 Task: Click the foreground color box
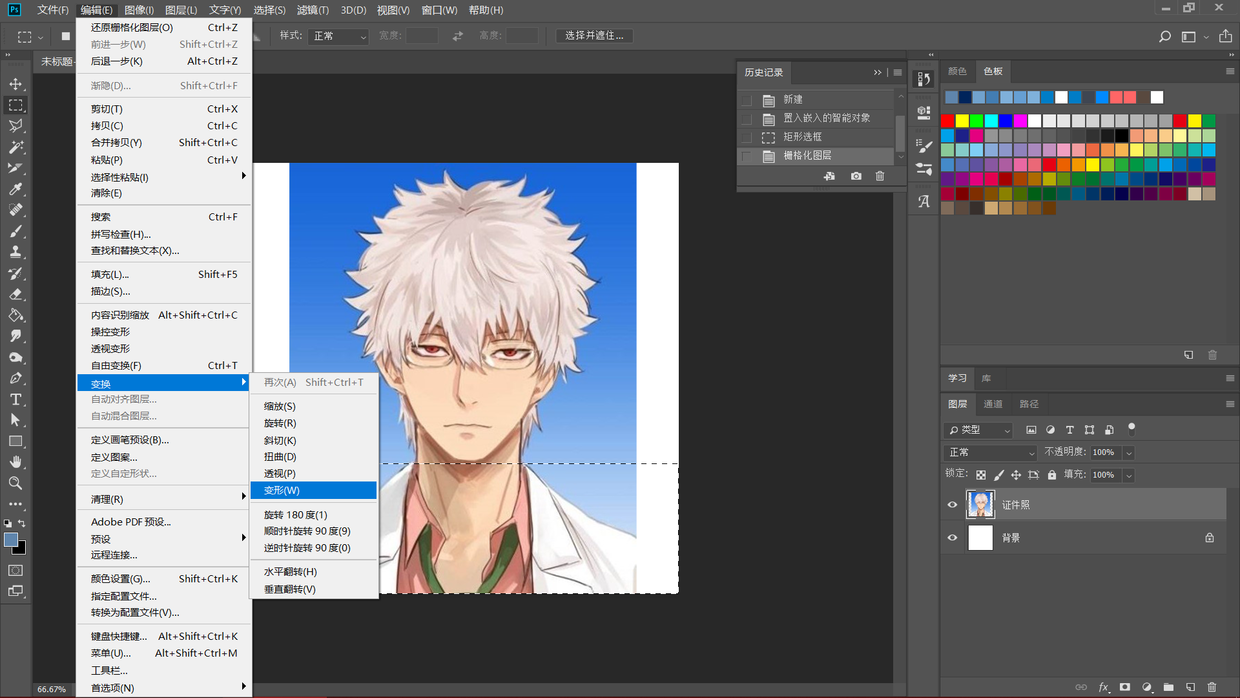11,540
